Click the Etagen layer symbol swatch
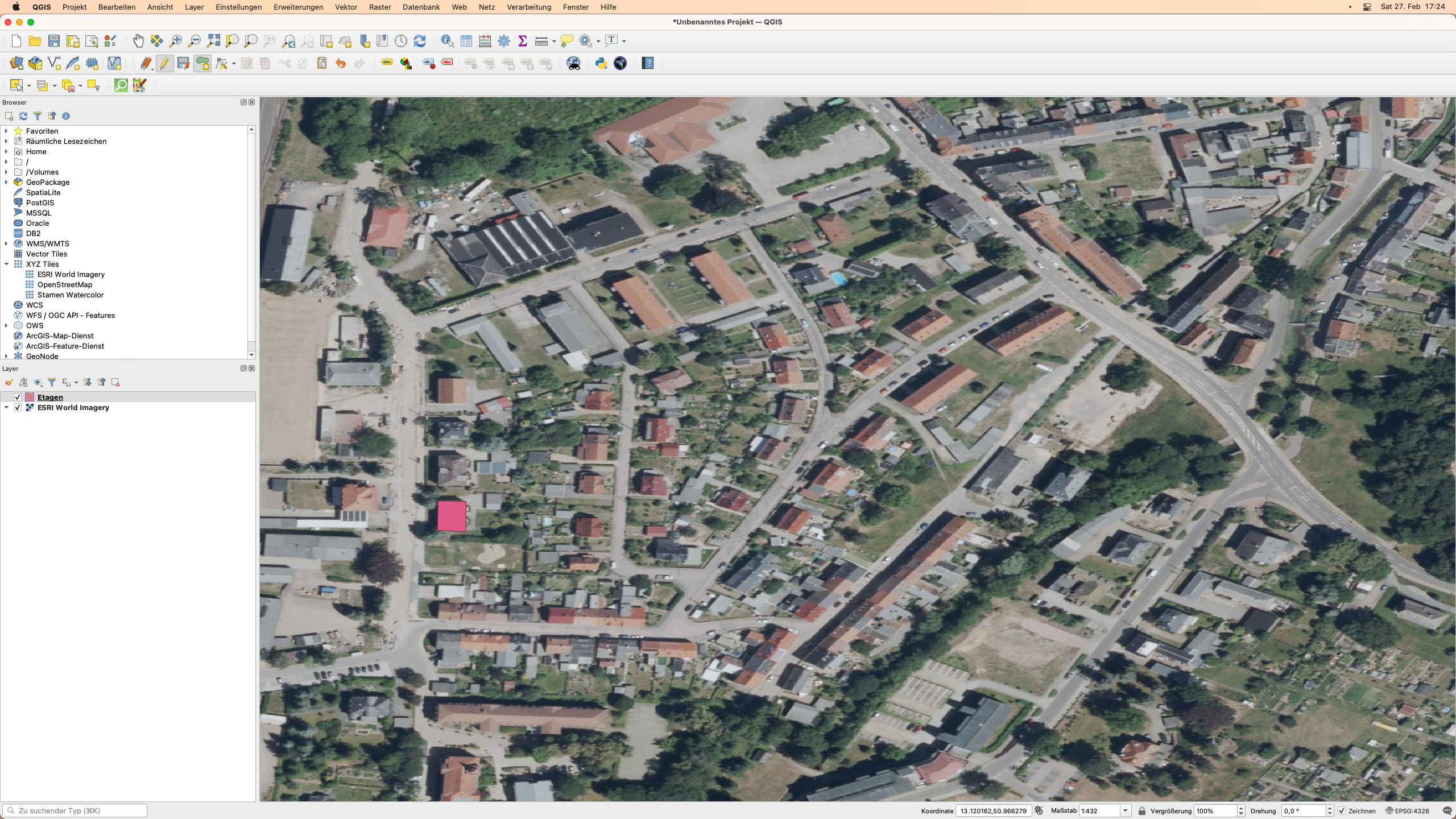1456x819 pixels. pos(30,397)
